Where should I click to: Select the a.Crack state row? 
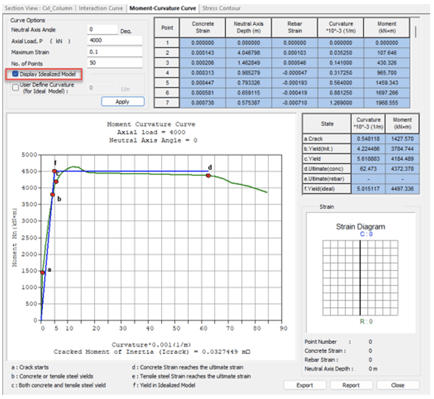(361, 139)
